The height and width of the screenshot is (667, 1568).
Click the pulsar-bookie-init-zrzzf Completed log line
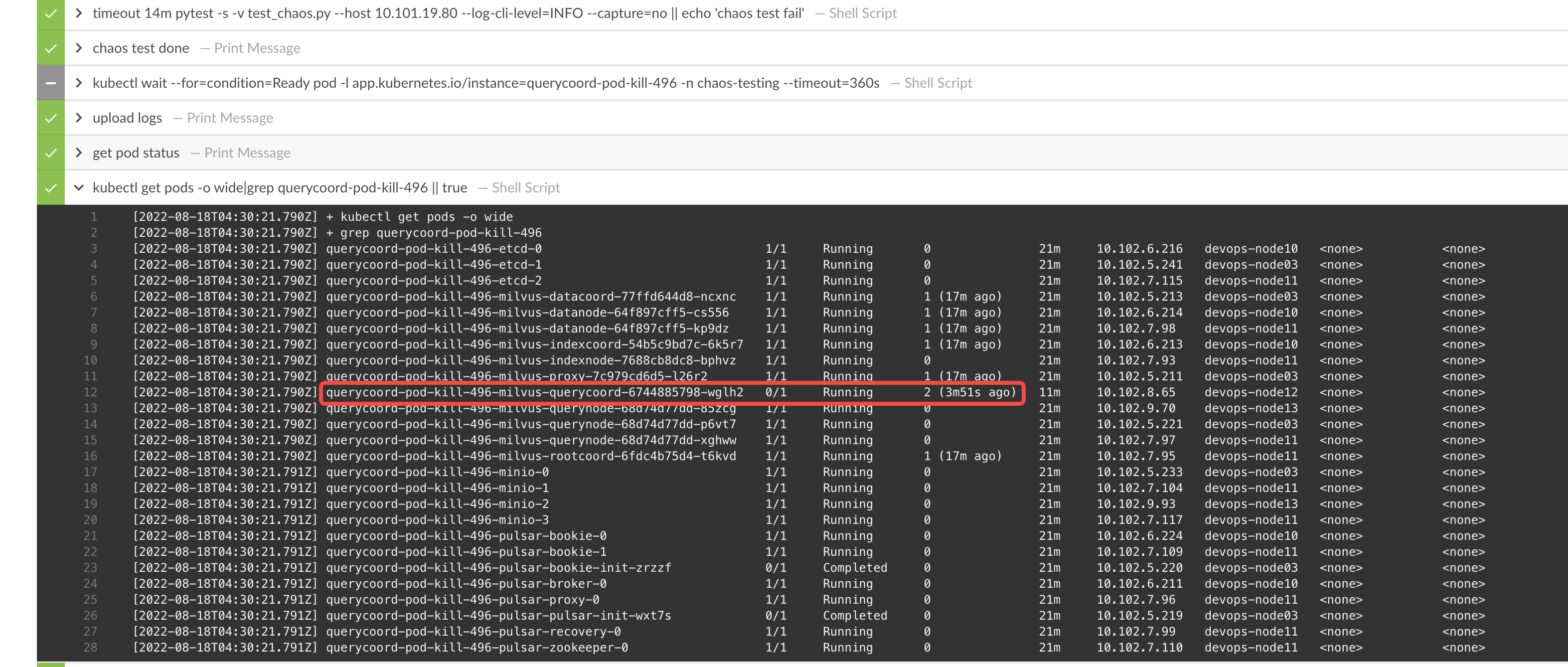point(498,568)
